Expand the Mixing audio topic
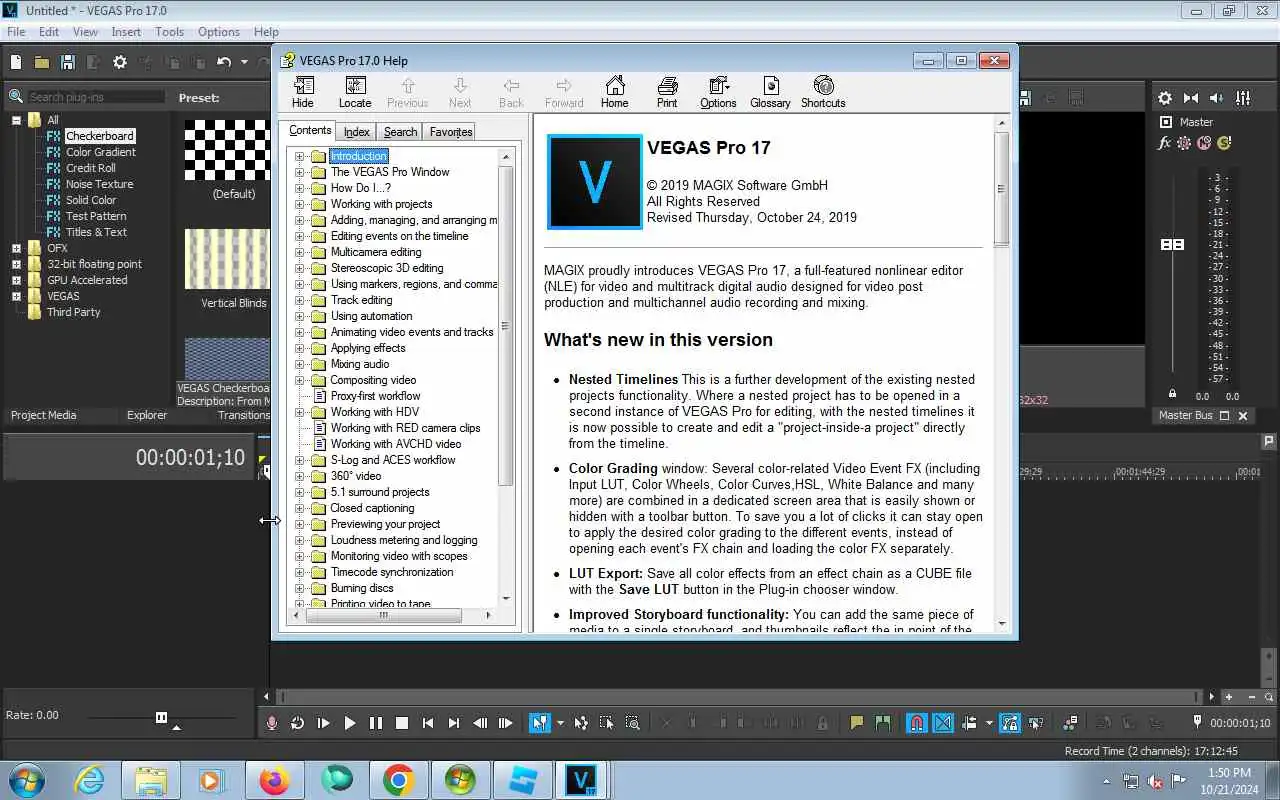1280x800 pixels. [299, 364]
